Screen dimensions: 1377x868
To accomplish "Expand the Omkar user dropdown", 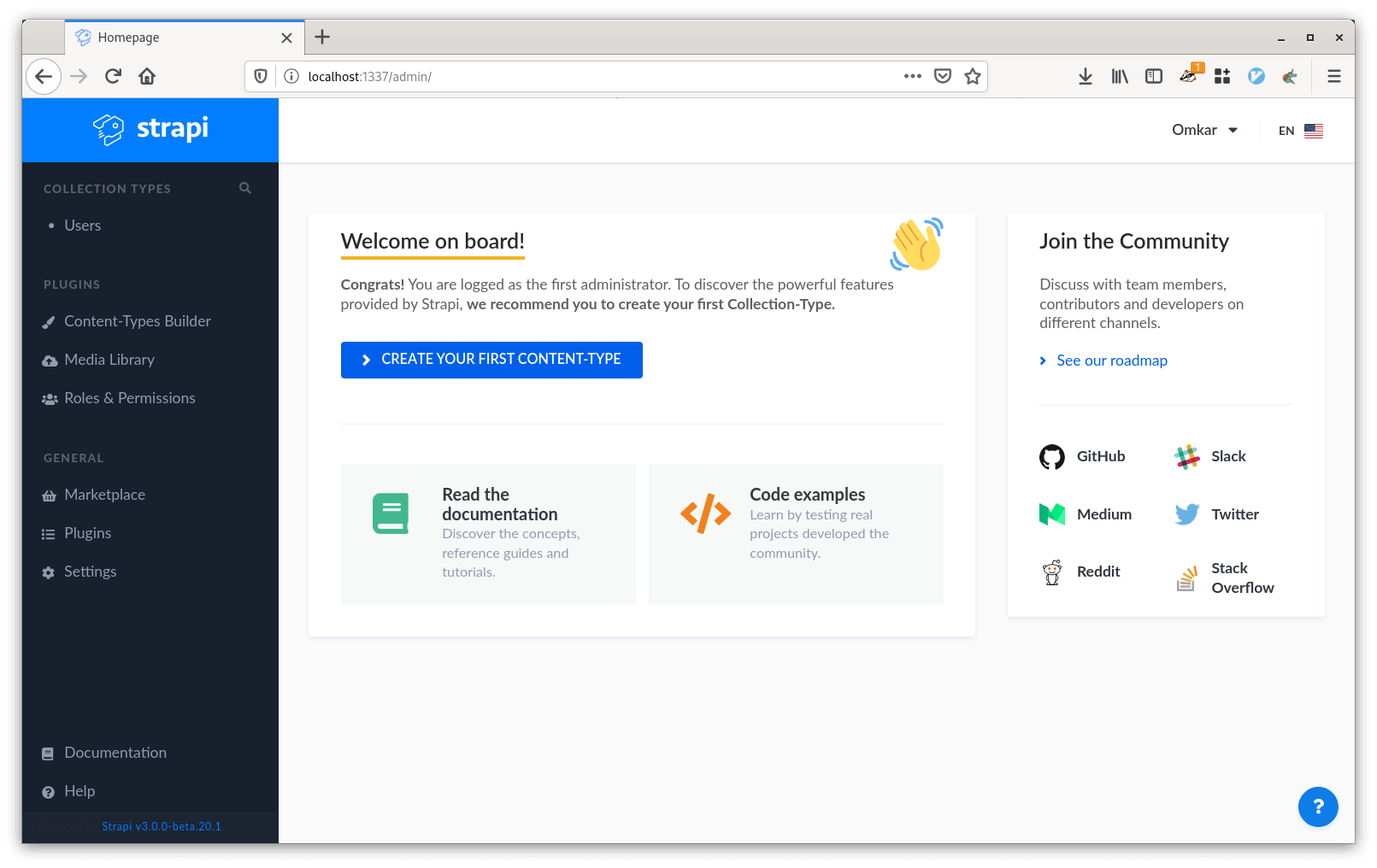I will tap(1205, 130).
